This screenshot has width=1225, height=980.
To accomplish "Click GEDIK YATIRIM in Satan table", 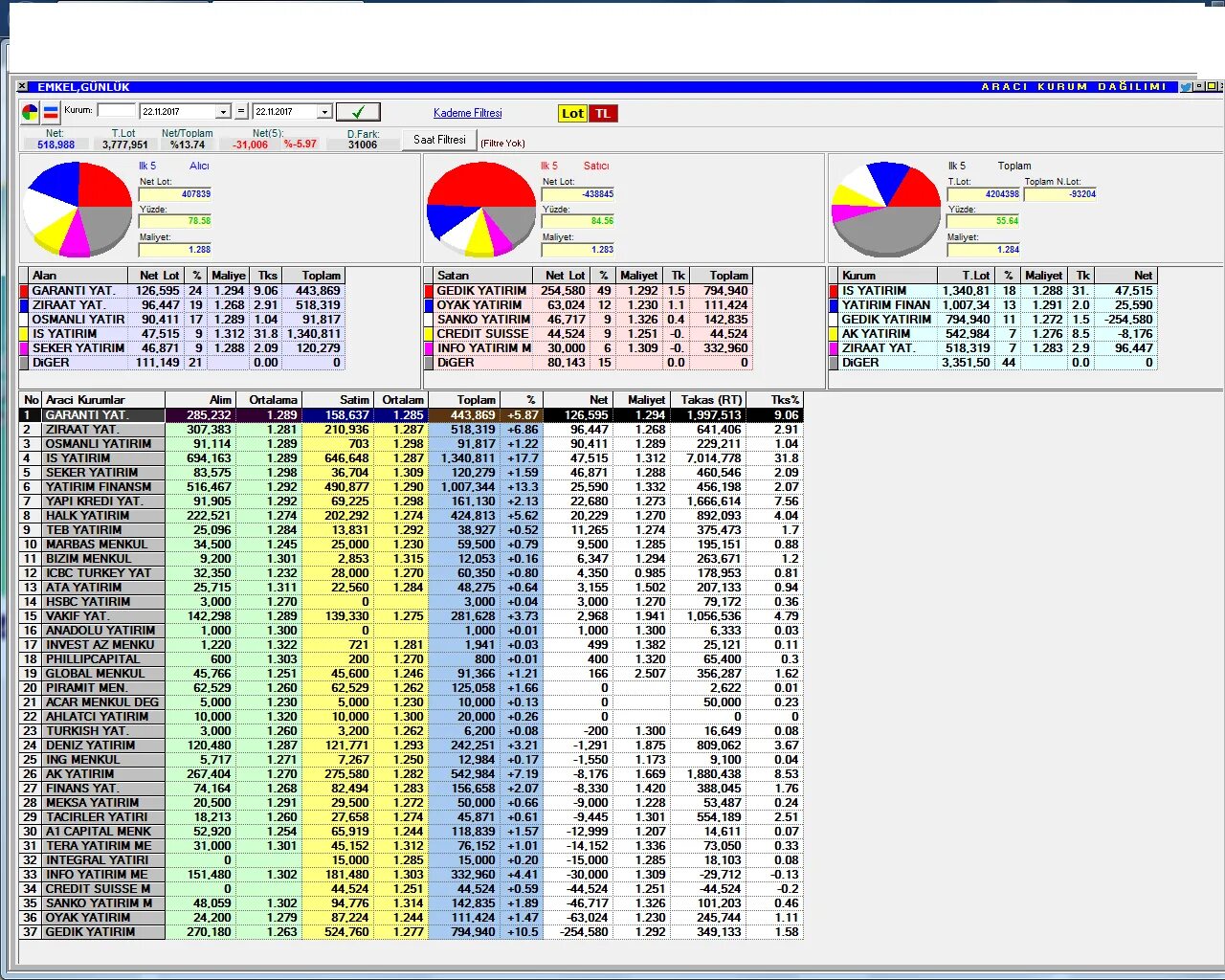I will pos(481,291).
